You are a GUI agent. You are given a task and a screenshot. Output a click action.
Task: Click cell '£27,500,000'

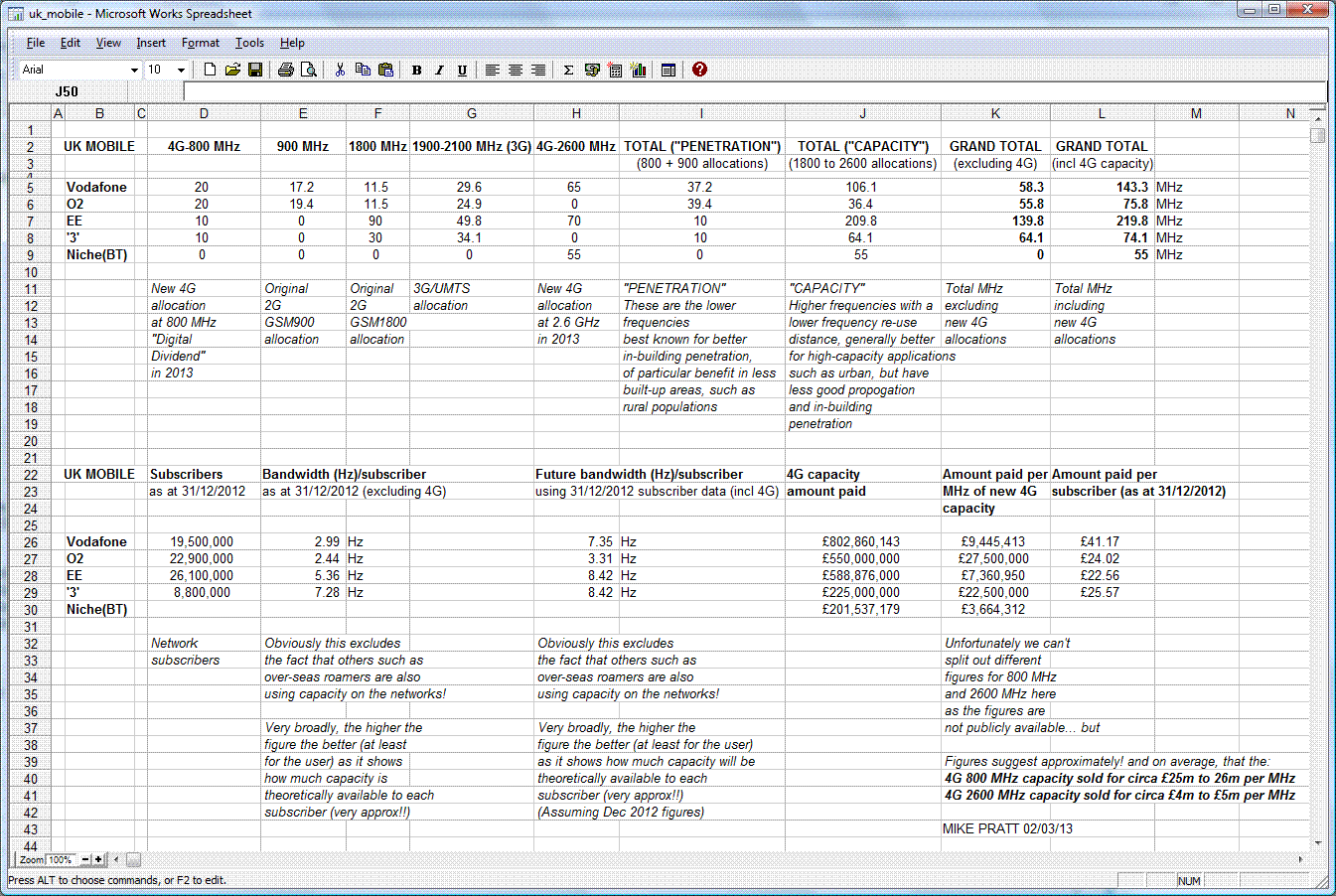994,559
